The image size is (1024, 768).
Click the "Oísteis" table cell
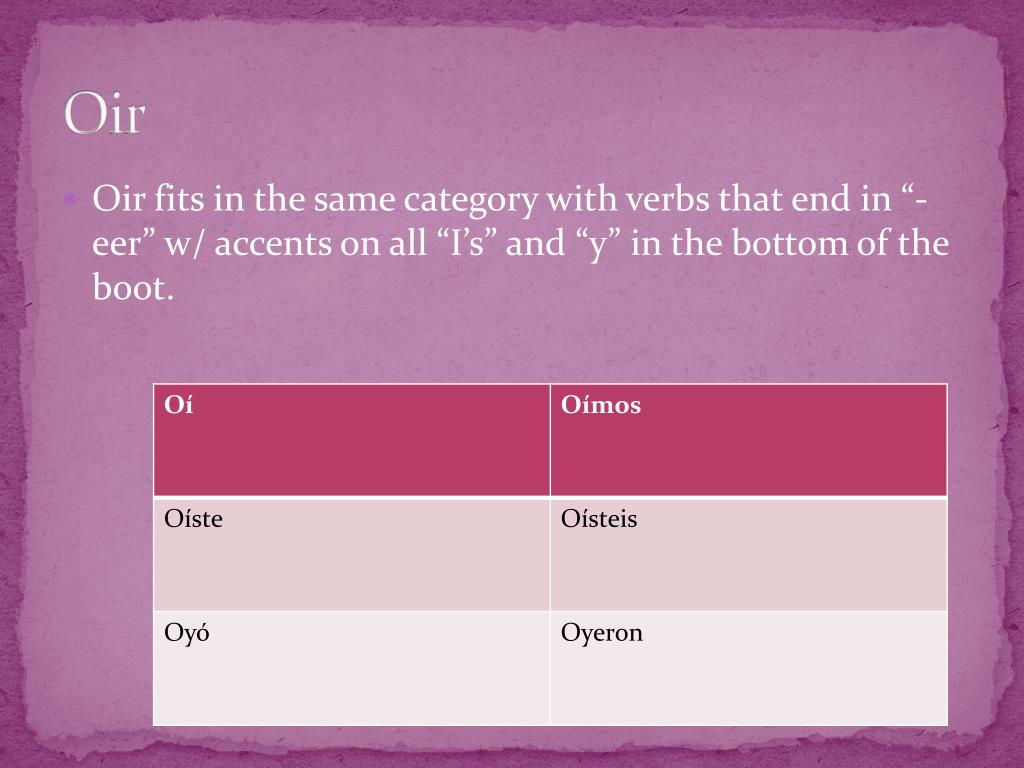click(748, 554)
